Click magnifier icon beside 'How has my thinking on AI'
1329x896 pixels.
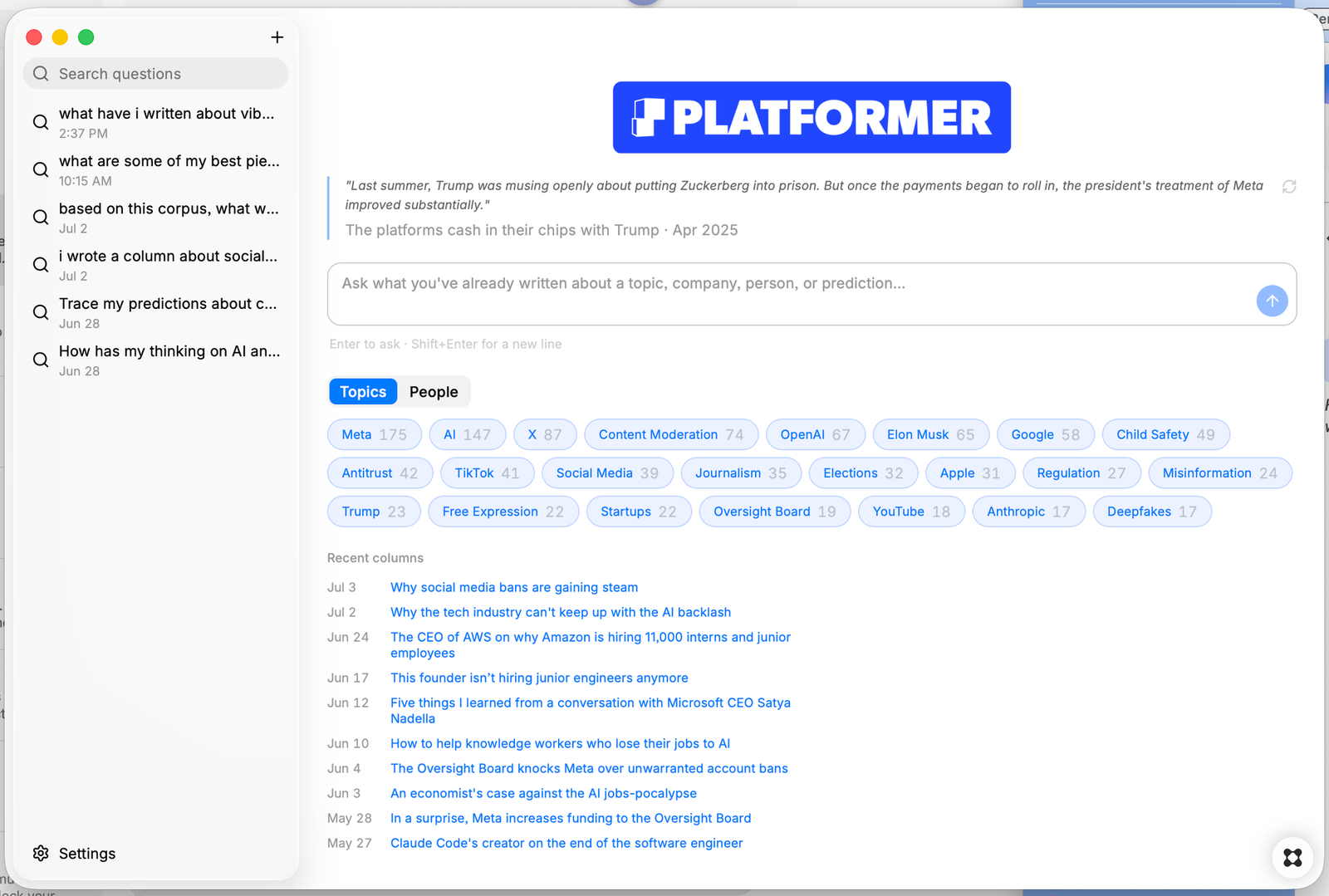coord(41,360)
